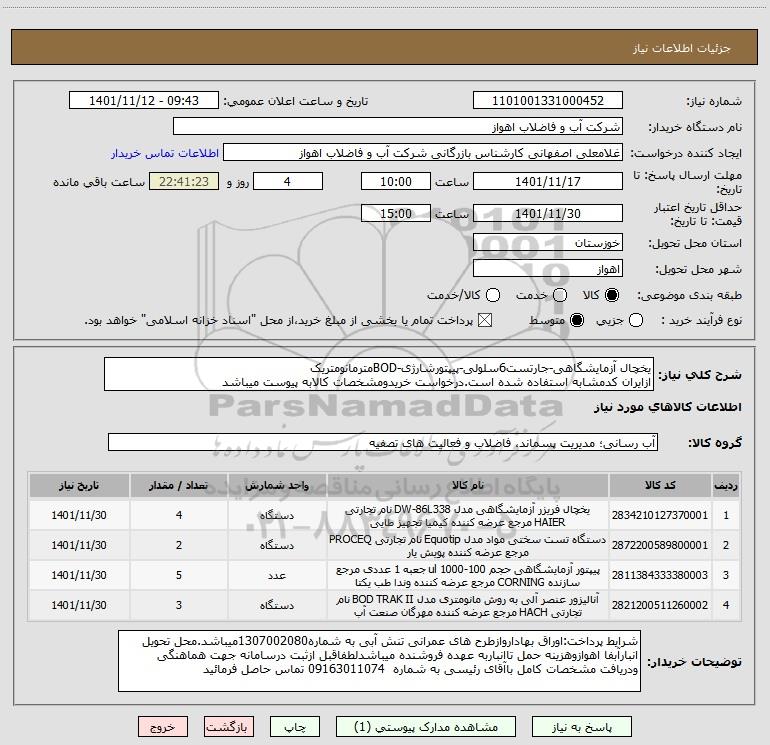Screen dimensions: 770x745
Task: Select the 'خدمت' radio button
Action: click(x=559, y=295)
